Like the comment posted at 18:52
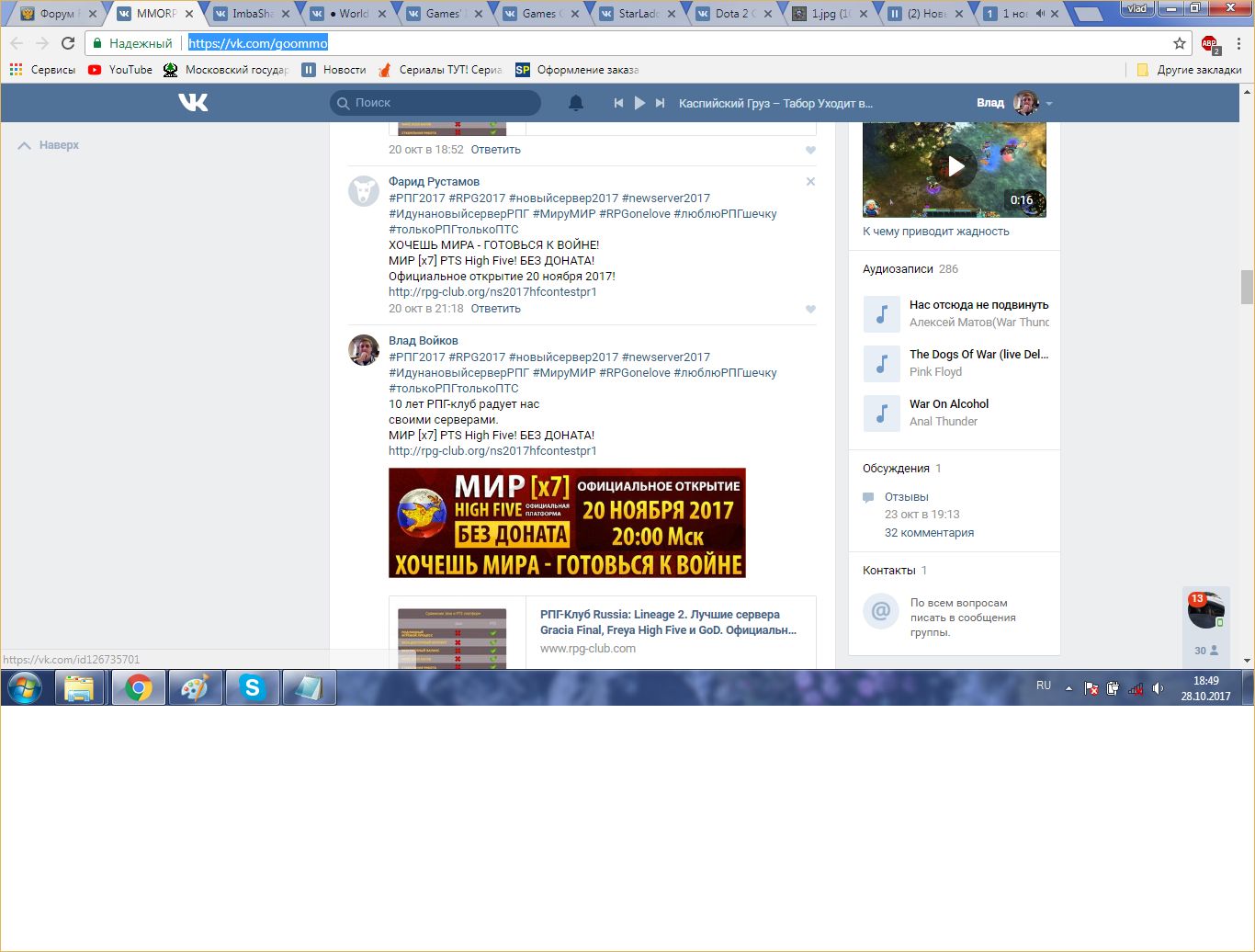Image resolution: width=1255 pixels, height=952 pixels. point(810,150)
